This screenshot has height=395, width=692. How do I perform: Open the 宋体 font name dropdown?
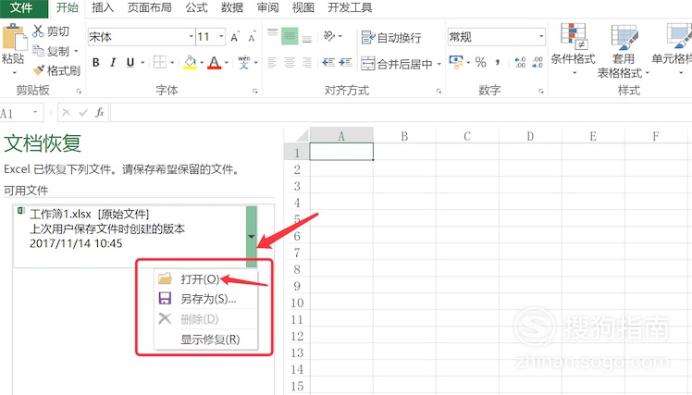coord(191,37)
